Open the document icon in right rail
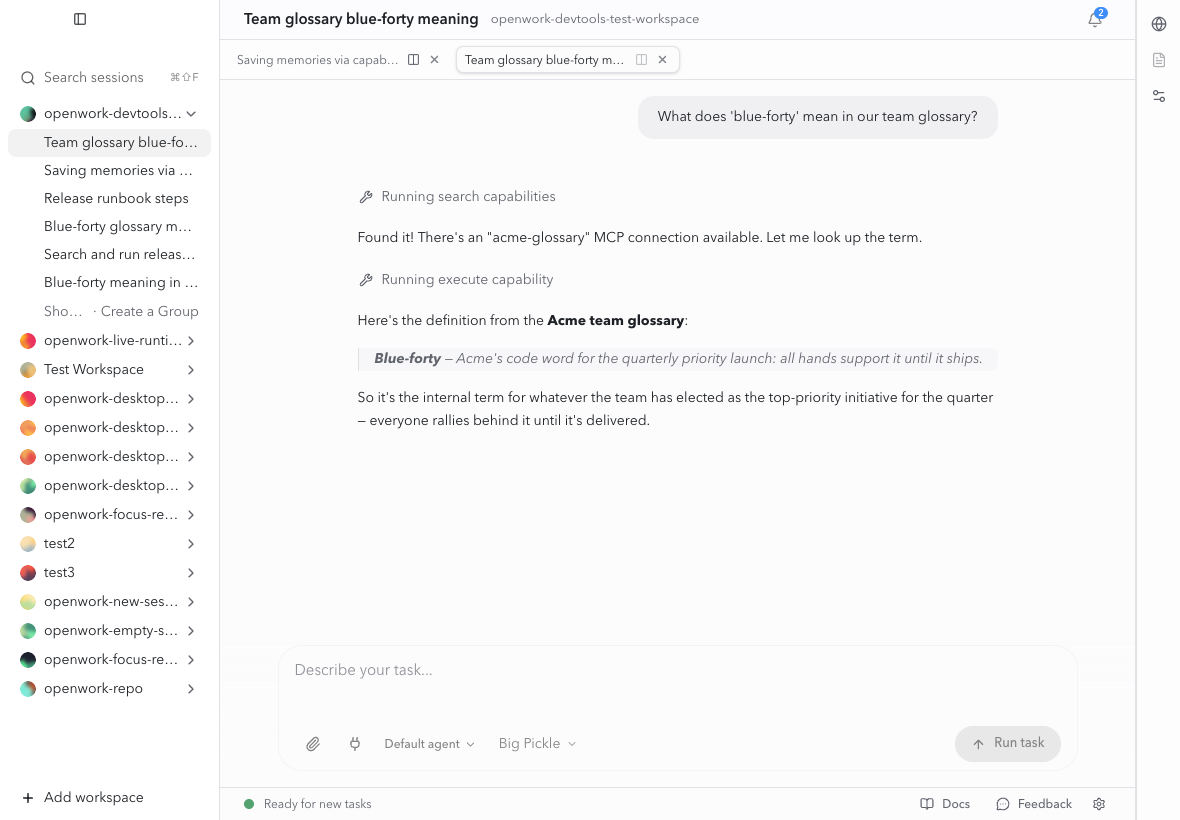Screen dimensions: 1180x820 pos(1159,60)
